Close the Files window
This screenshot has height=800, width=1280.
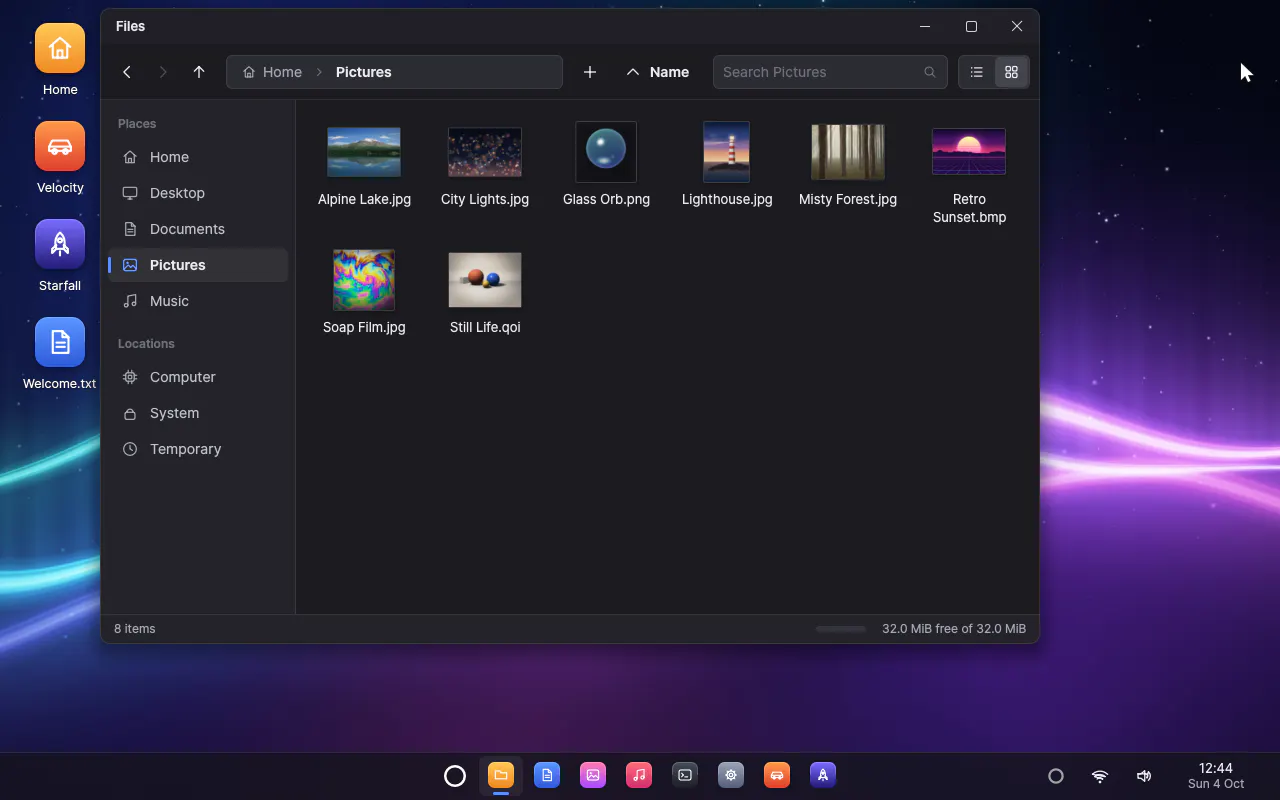[1017, 26]
